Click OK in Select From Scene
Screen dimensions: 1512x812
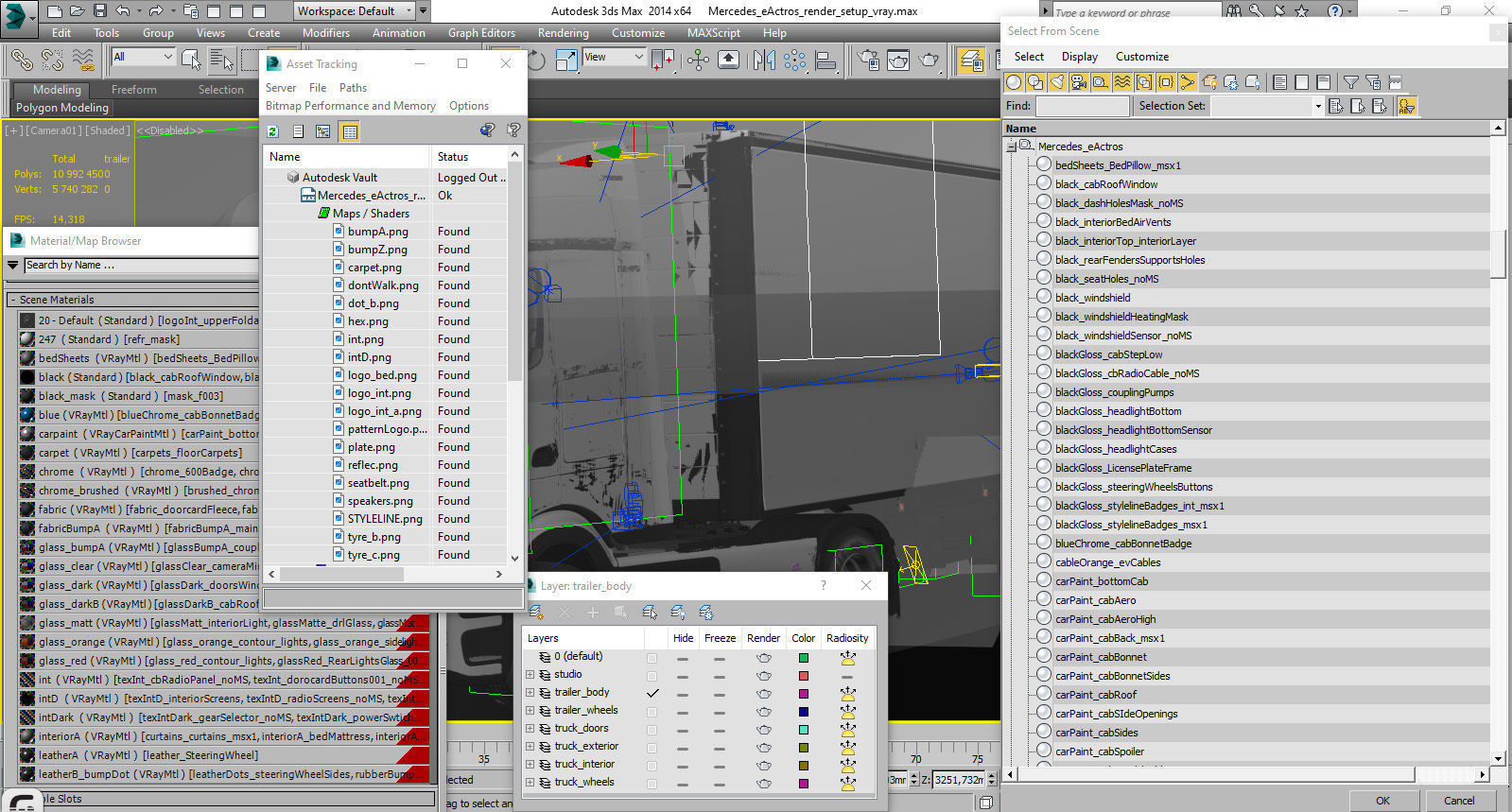[1382, 801]
